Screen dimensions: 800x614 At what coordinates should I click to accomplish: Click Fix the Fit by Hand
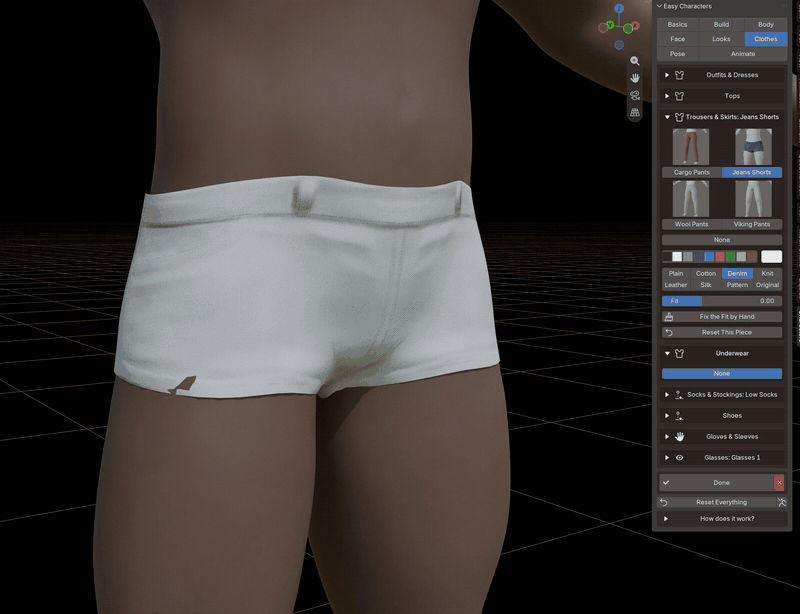coord(722,317)
